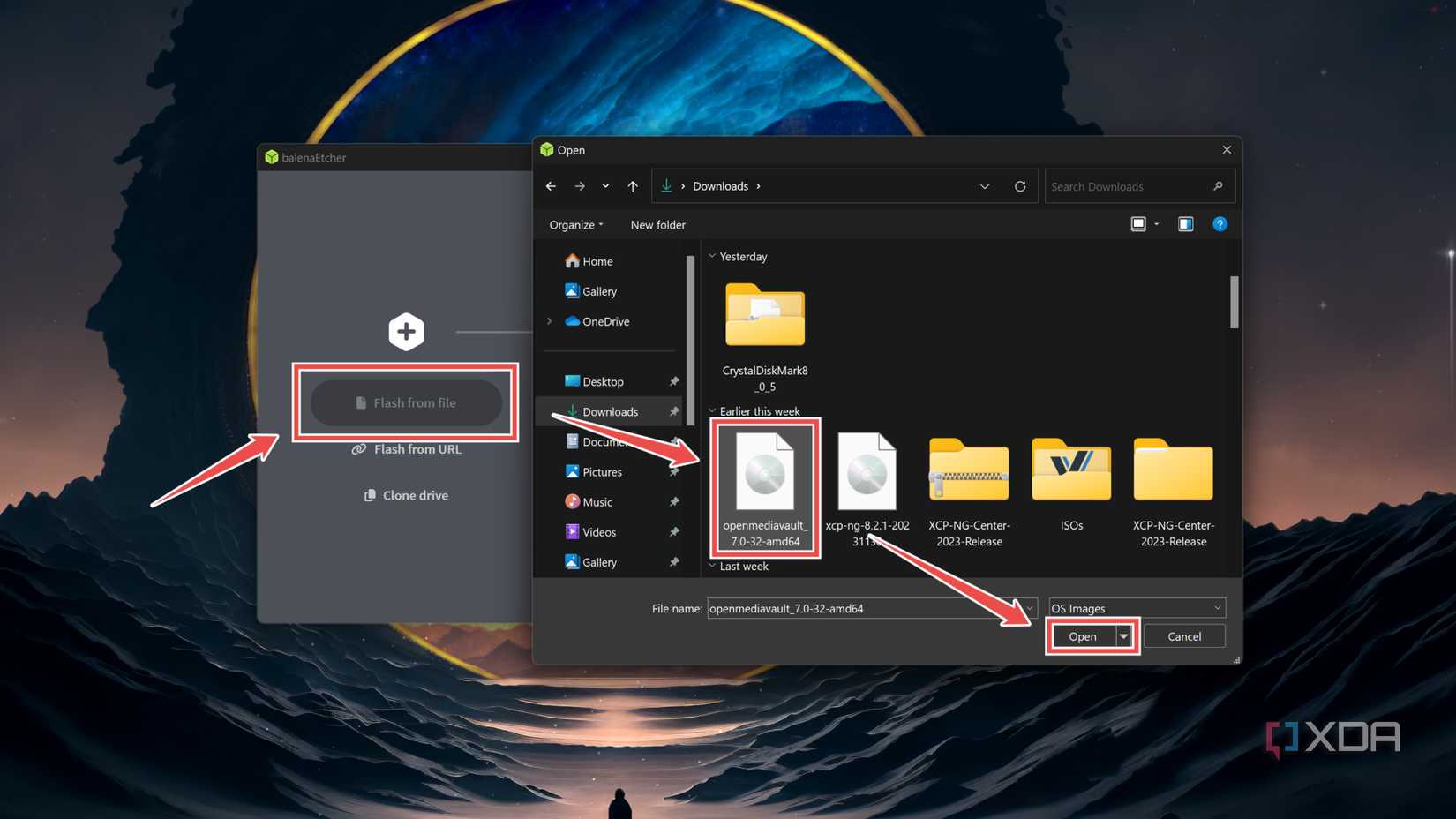
Task: Click the Open dialog title bar cube icon
Action: [x=547, y=150]
